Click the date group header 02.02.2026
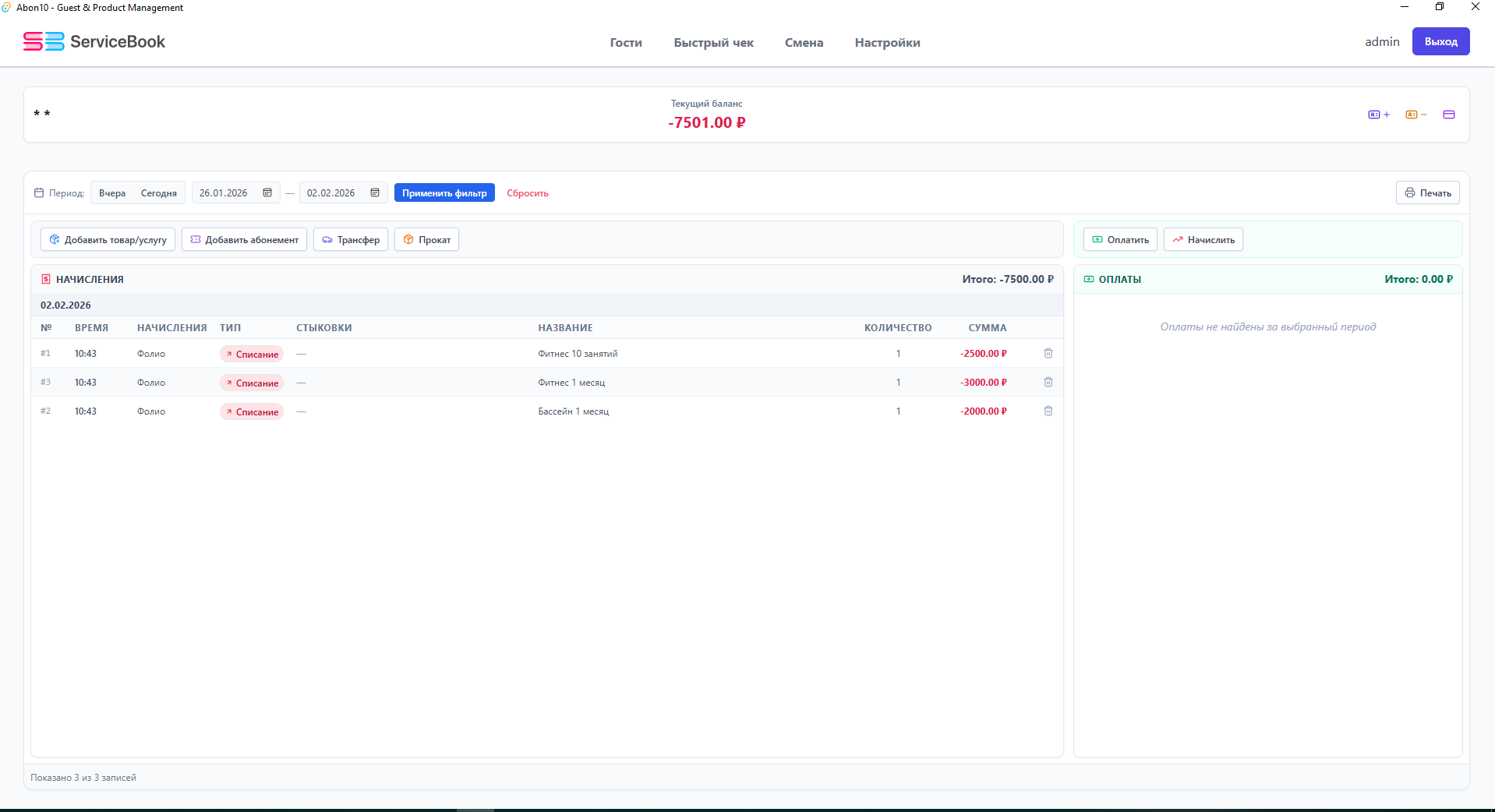1495x812 pixels. [65, 305]
